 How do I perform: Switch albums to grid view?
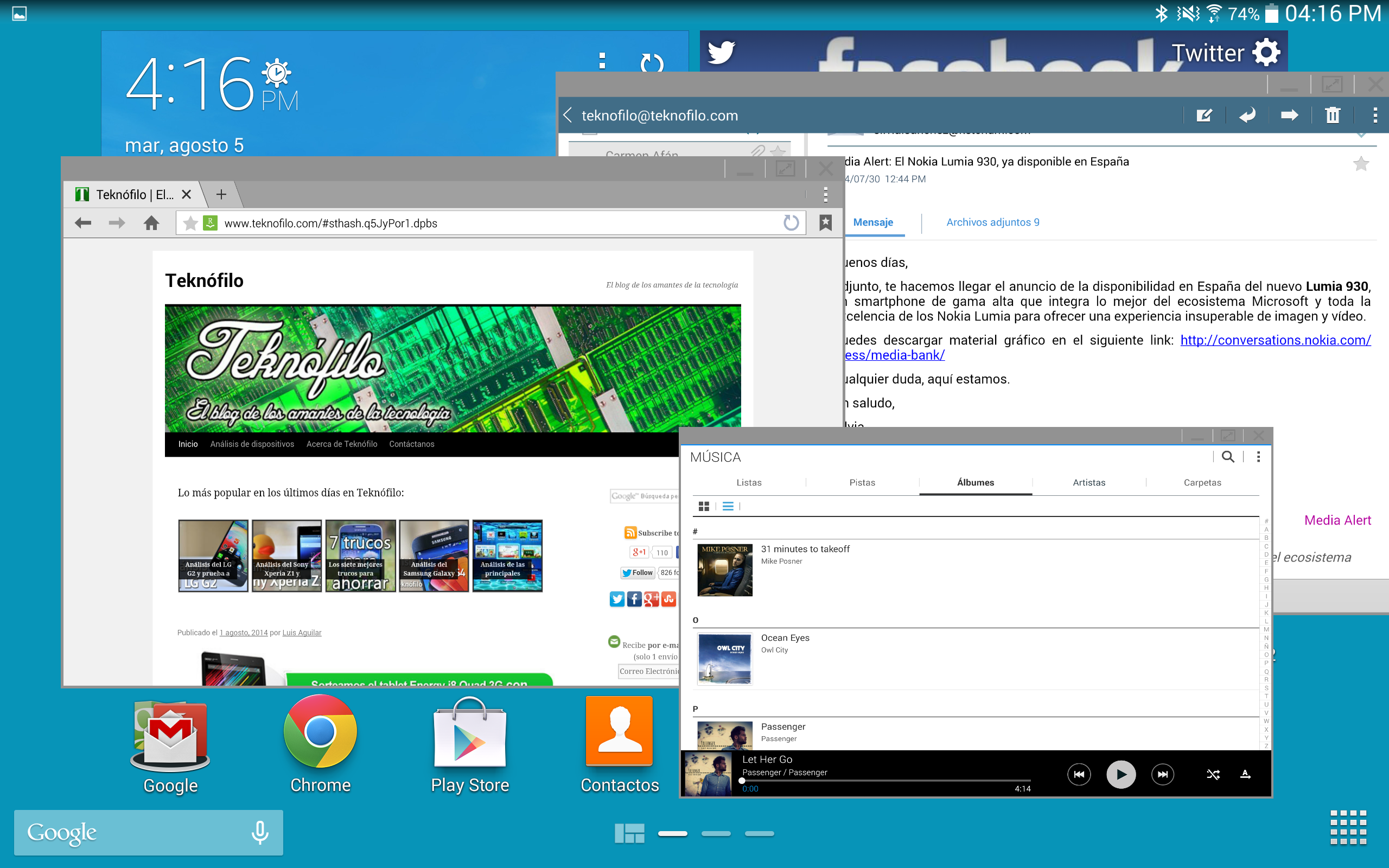point(704,506)
